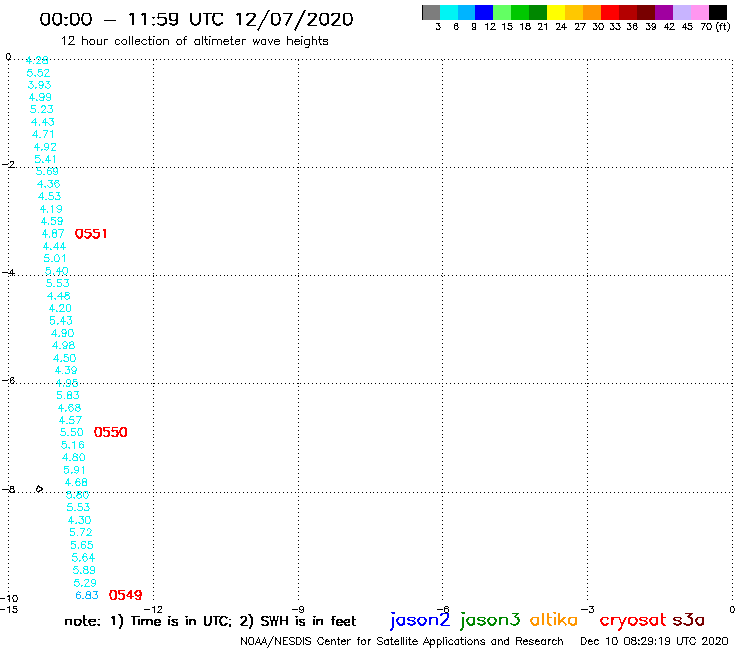Select the wave height reading 3.93
Image resolution: width=740 pixels, height=650 pixels.
click(39, 85)
